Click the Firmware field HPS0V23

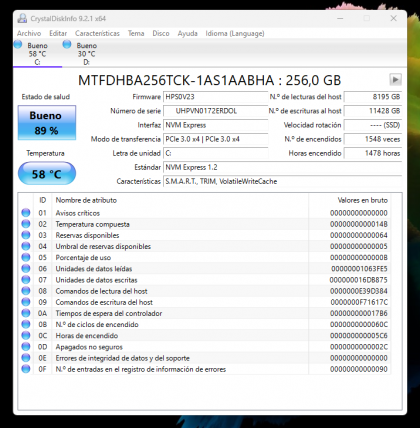coord(215,97)
